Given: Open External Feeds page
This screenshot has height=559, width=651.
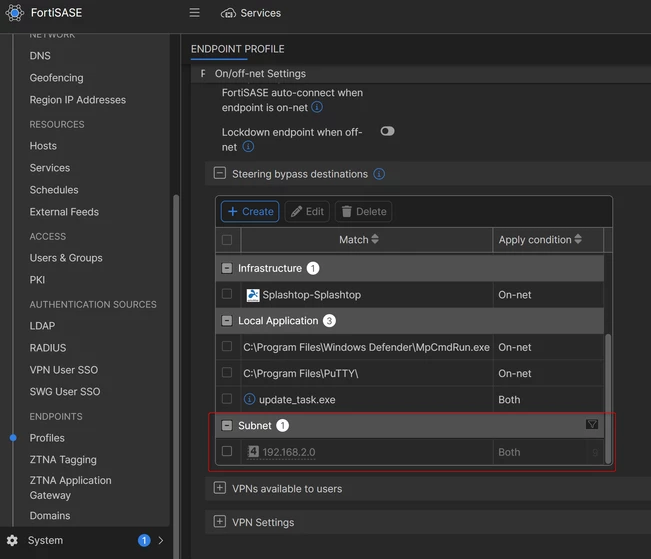Looking at the screenshot, I should coord(64,212).
